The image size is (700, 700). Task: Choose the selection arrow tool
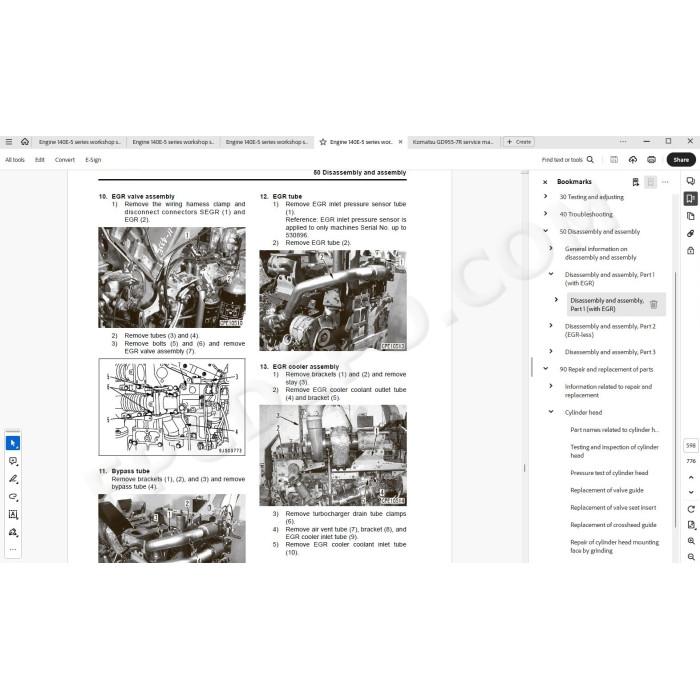13,443
